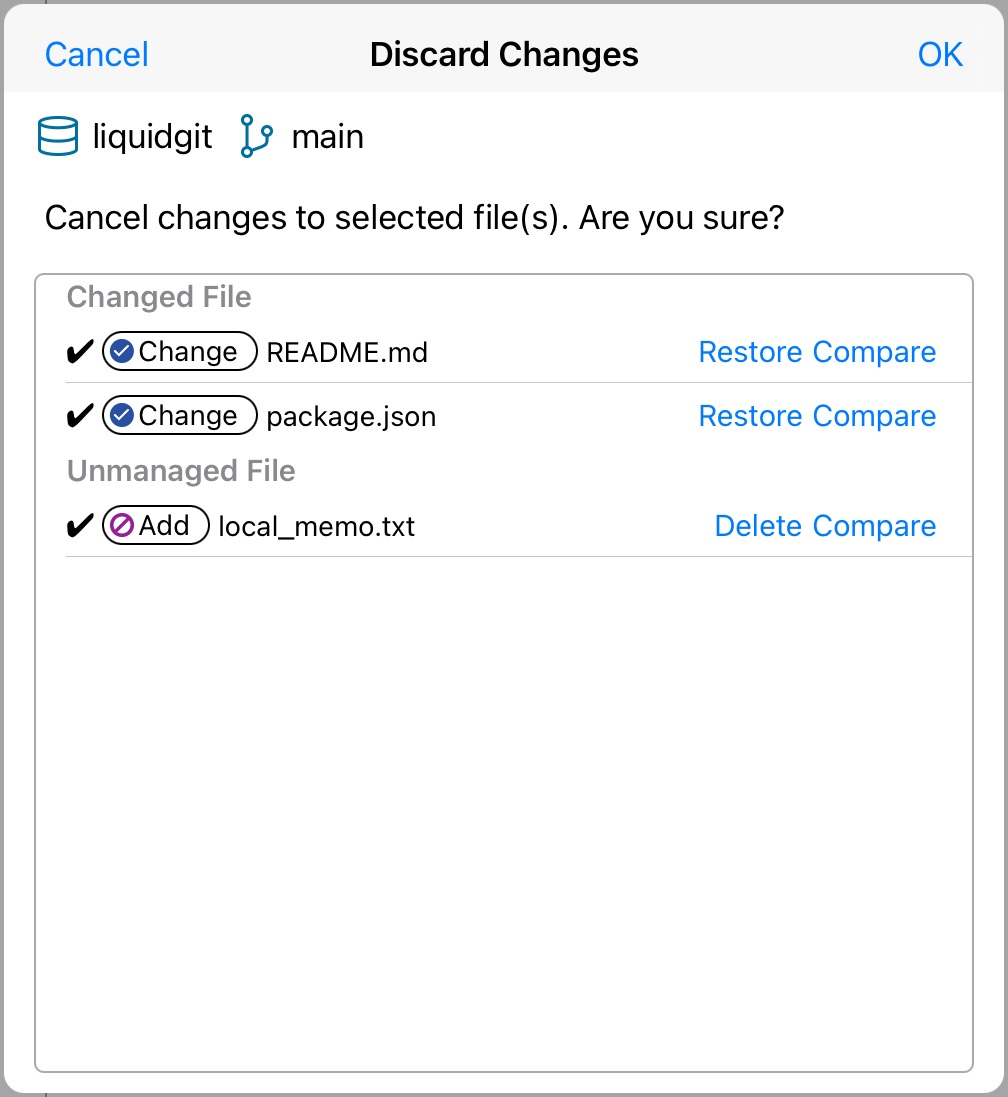The height and width of the screenshot is (1097, 1008).
Task: Click the blue check icon in package.json's Change badge
Action: pos(124,416)
